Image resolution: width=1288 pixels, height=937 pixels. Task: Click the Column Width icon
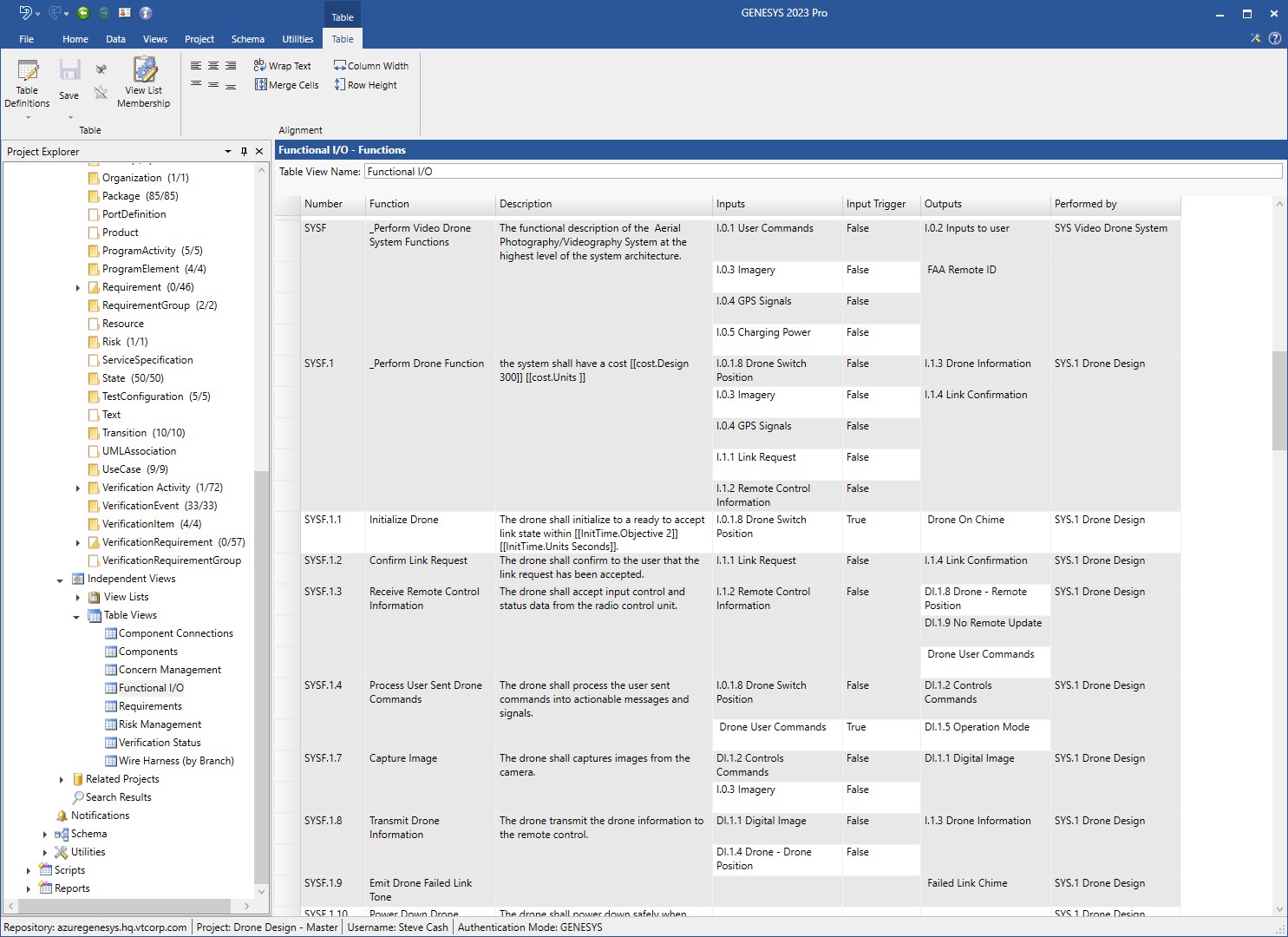point(370,65)
